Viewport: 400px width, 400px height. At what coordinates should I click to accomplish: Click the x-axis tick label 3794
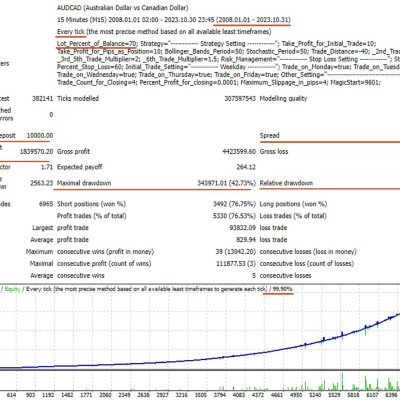(222, 395)
